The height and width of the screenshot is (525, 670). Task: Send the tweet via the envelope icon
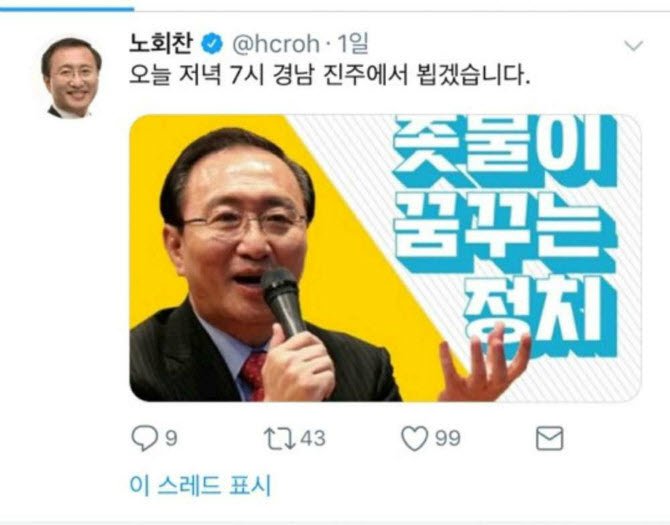(x=549, y=438)
